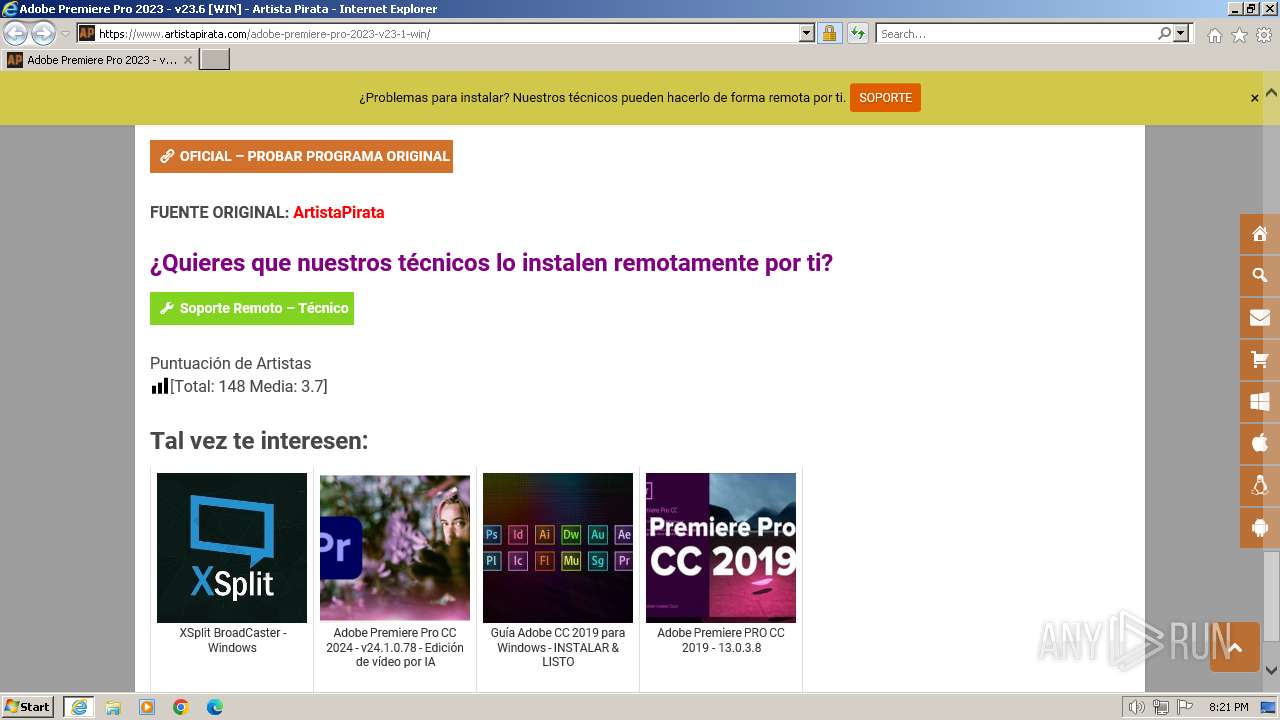
Task: Click OFICIAL – PROBAR PROGRAMA ORIGINAL button
Action: (x=301, y=156)
